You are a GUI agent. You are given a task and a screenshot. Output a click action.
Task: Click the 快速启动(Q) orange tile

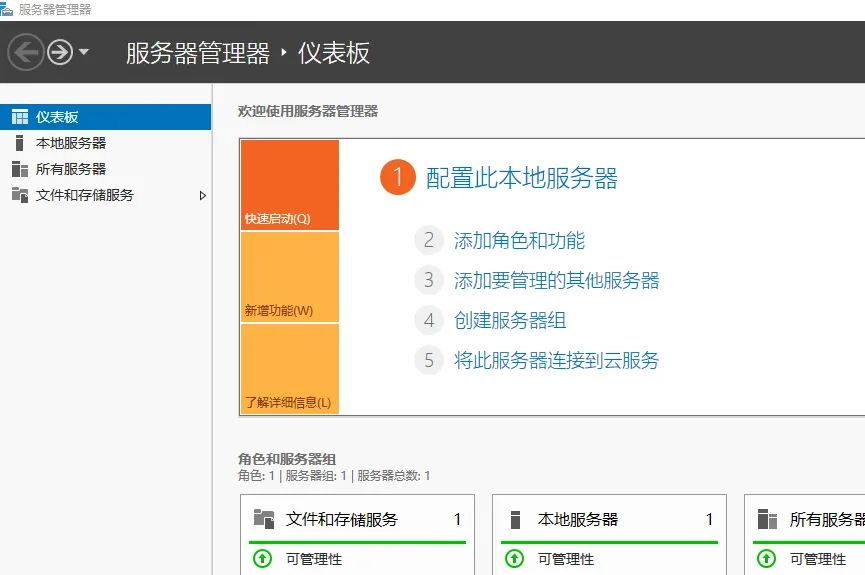click(289, 185)
